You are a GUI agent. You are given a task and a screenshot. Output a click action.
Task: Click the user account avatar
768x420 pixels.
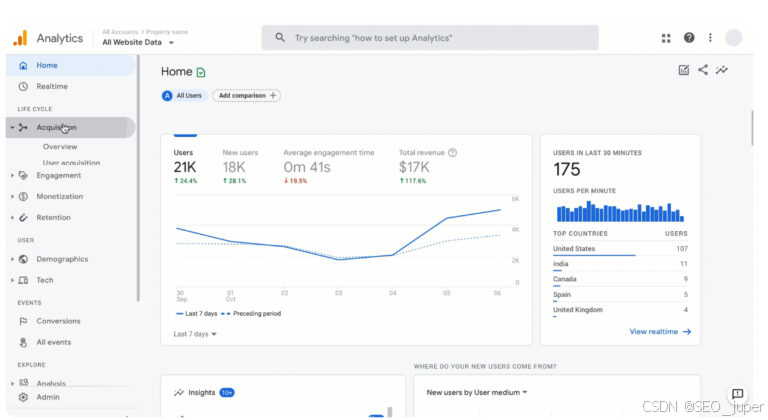coord(733,38)
